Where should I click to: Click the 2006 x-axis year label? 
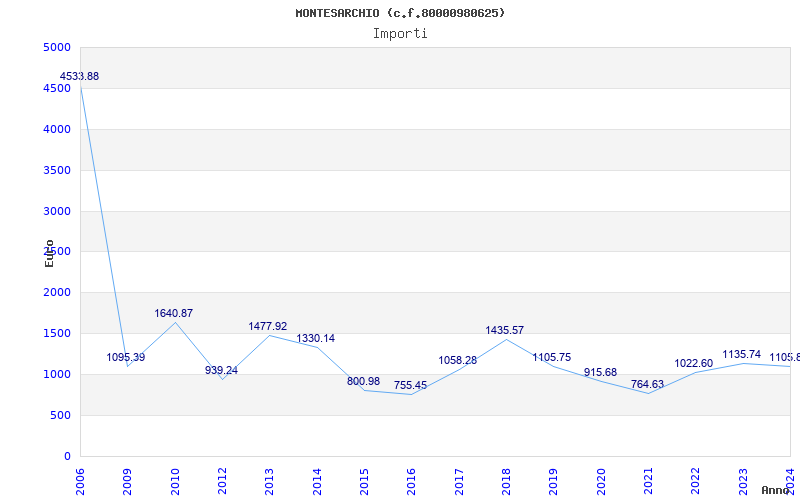click(80, 481)
